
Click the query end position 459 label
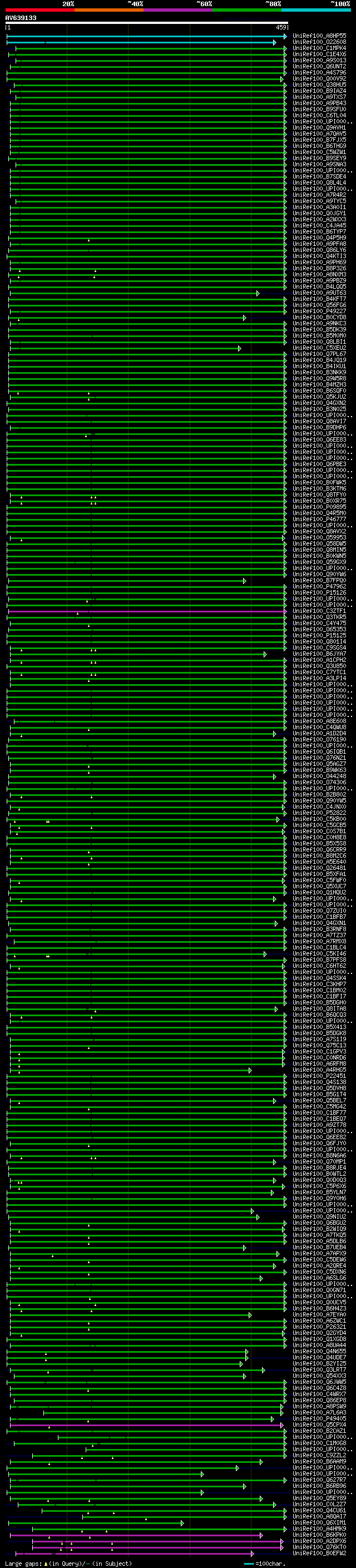point(280,27)
